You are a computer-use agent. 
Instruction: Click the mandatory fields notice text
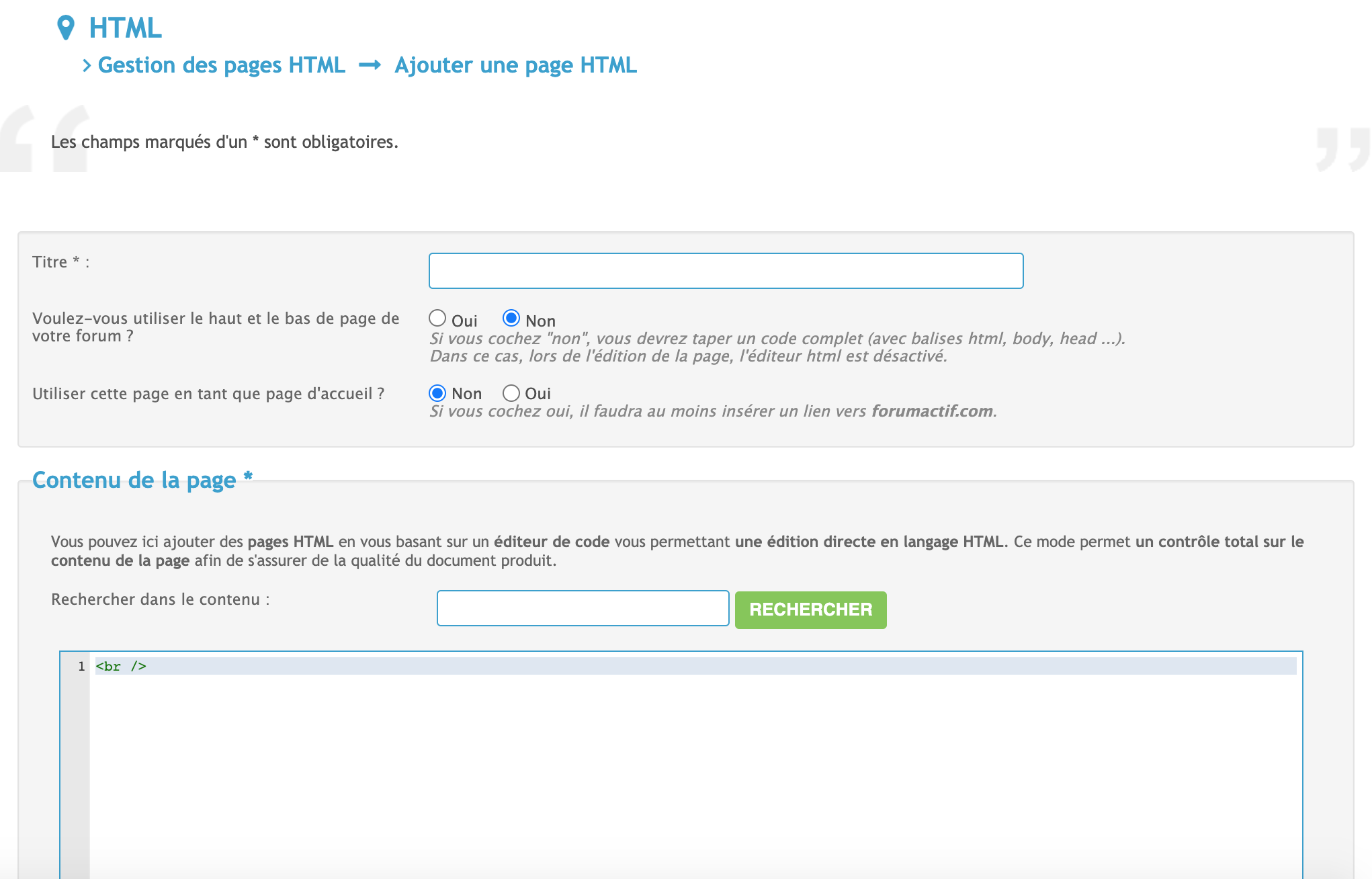[x=224, y=142]
